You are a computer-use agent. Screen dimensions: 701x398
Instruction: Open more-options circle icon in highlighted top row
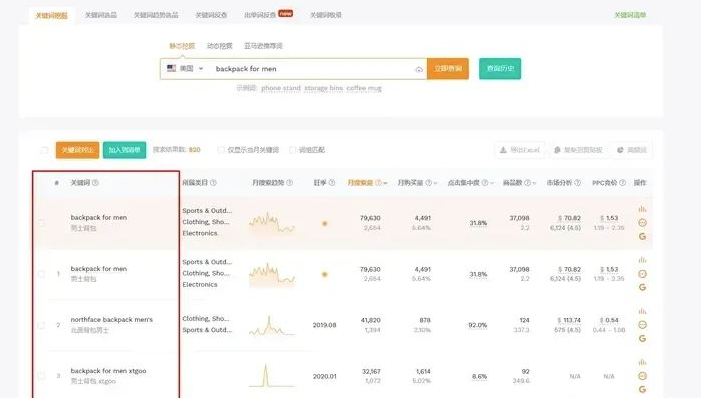642,222
